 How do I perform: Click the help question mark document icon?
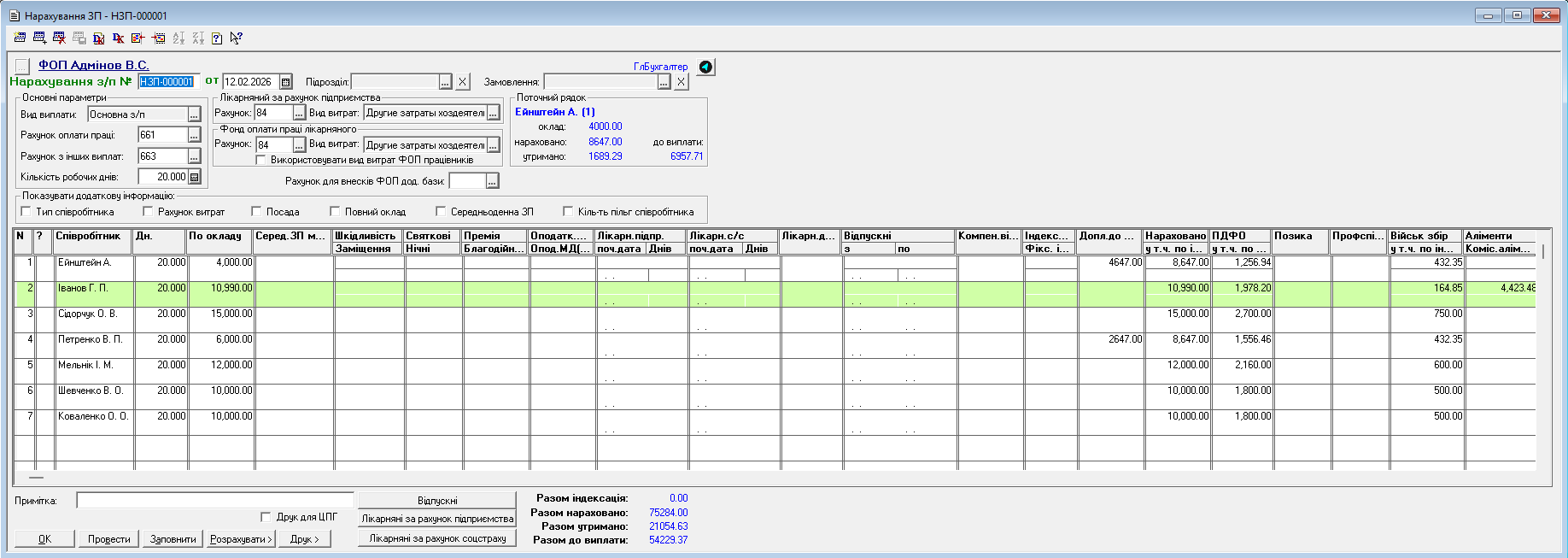click(x=217, y=38)
